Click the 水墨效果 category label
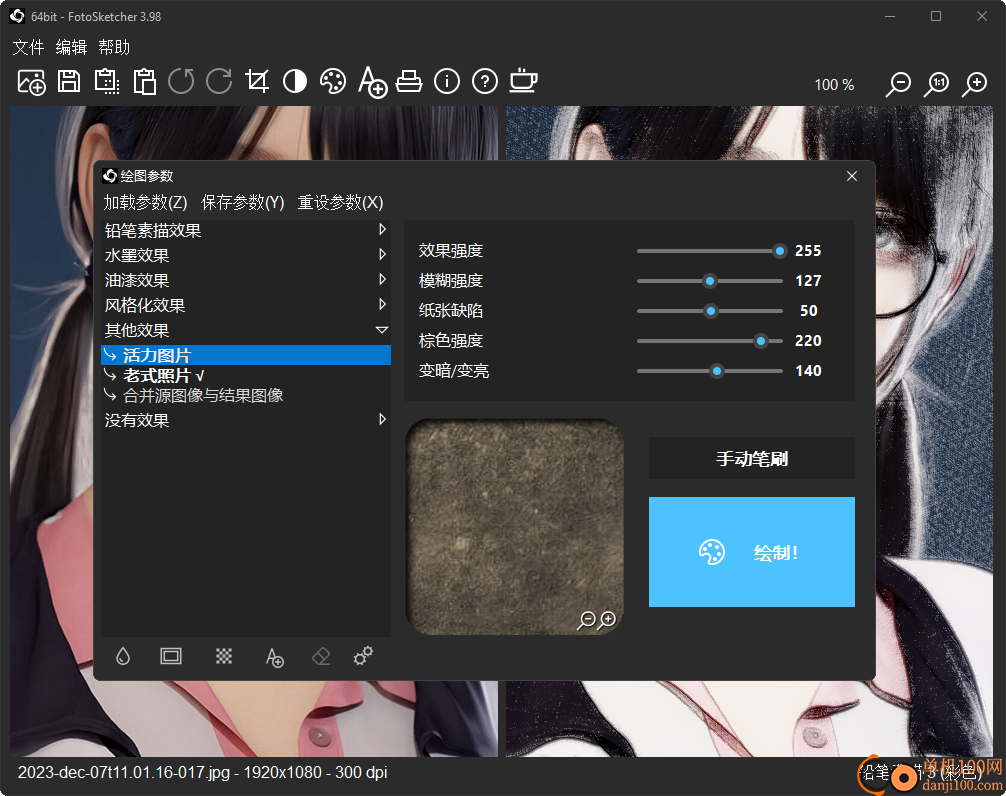Viewport: 1006px width, 796px height. coord(137,255)
